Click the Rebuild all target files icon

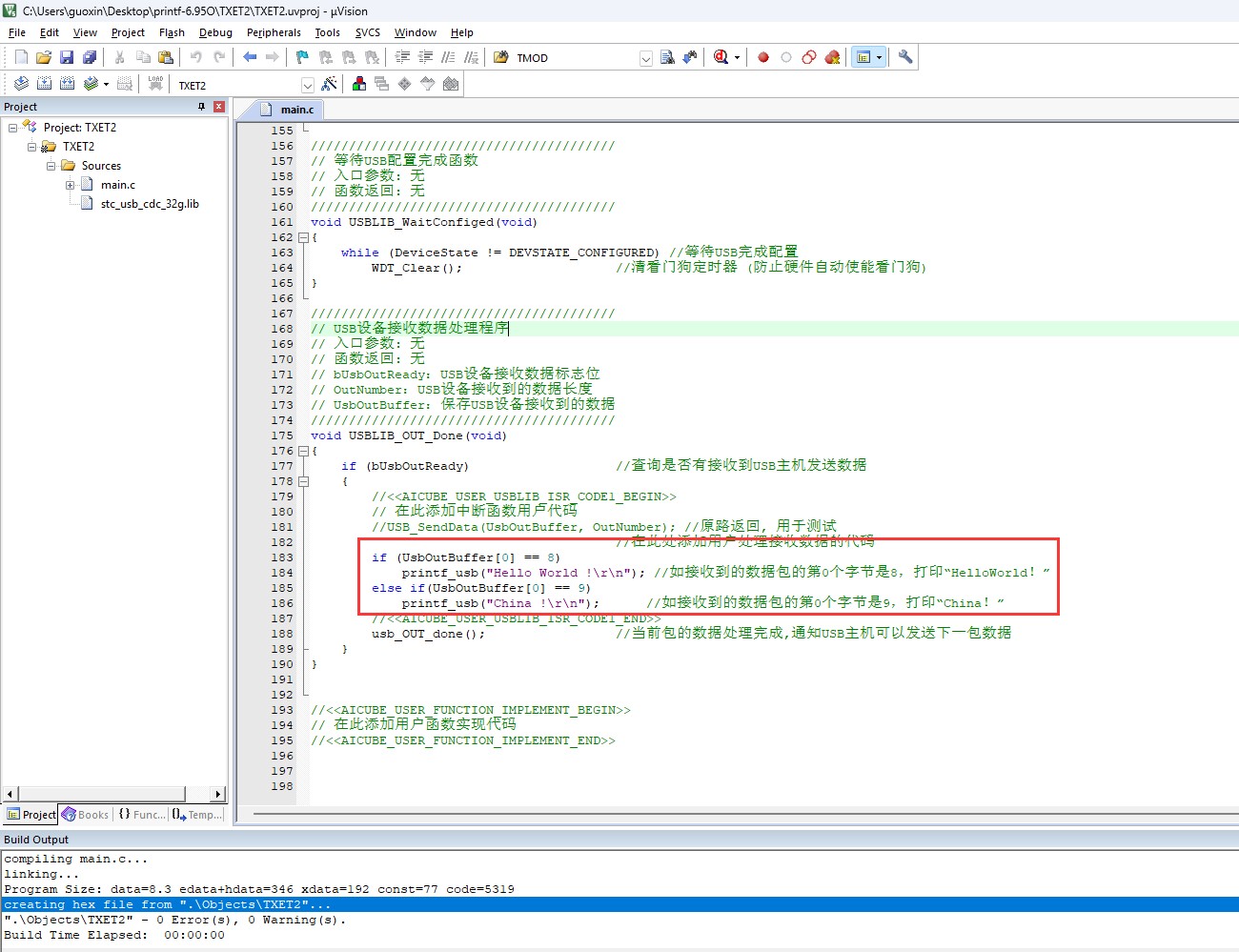67,84
